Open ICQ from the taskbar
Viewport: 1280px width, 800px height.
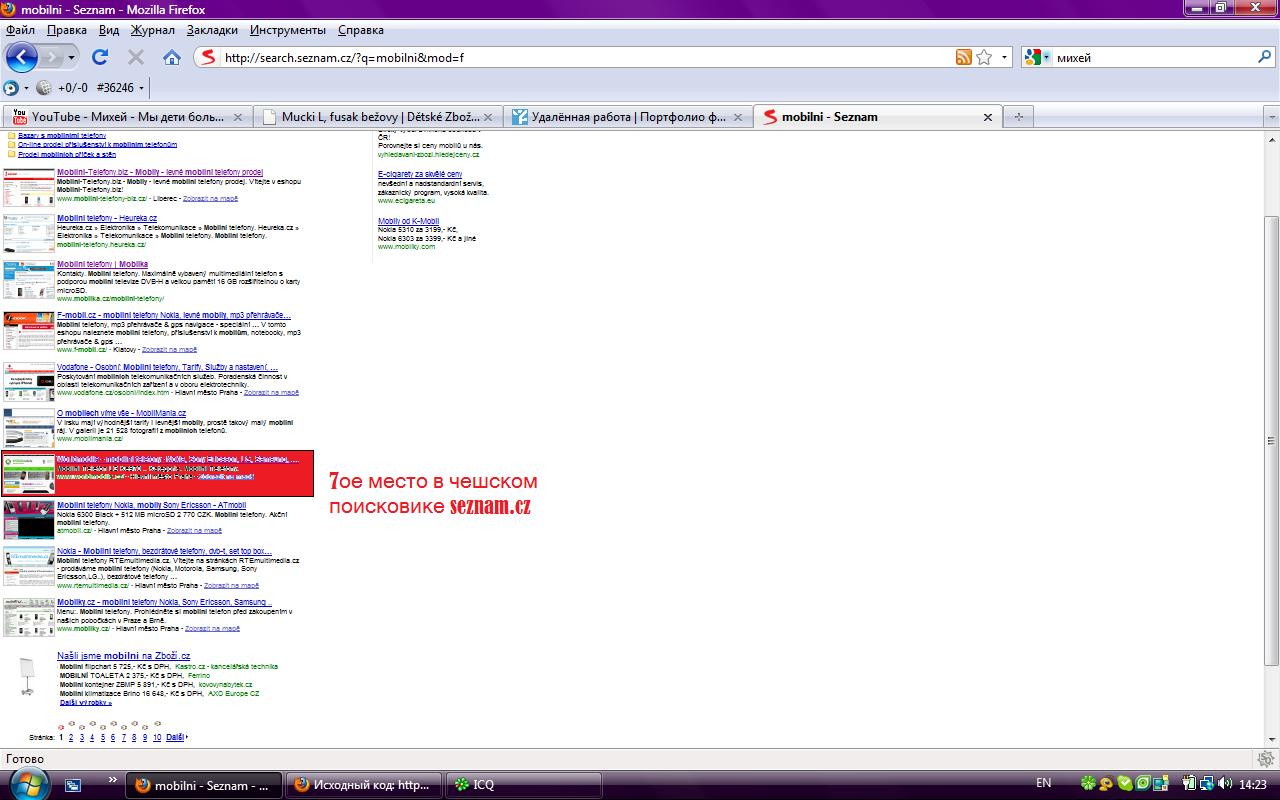(522, 785)
